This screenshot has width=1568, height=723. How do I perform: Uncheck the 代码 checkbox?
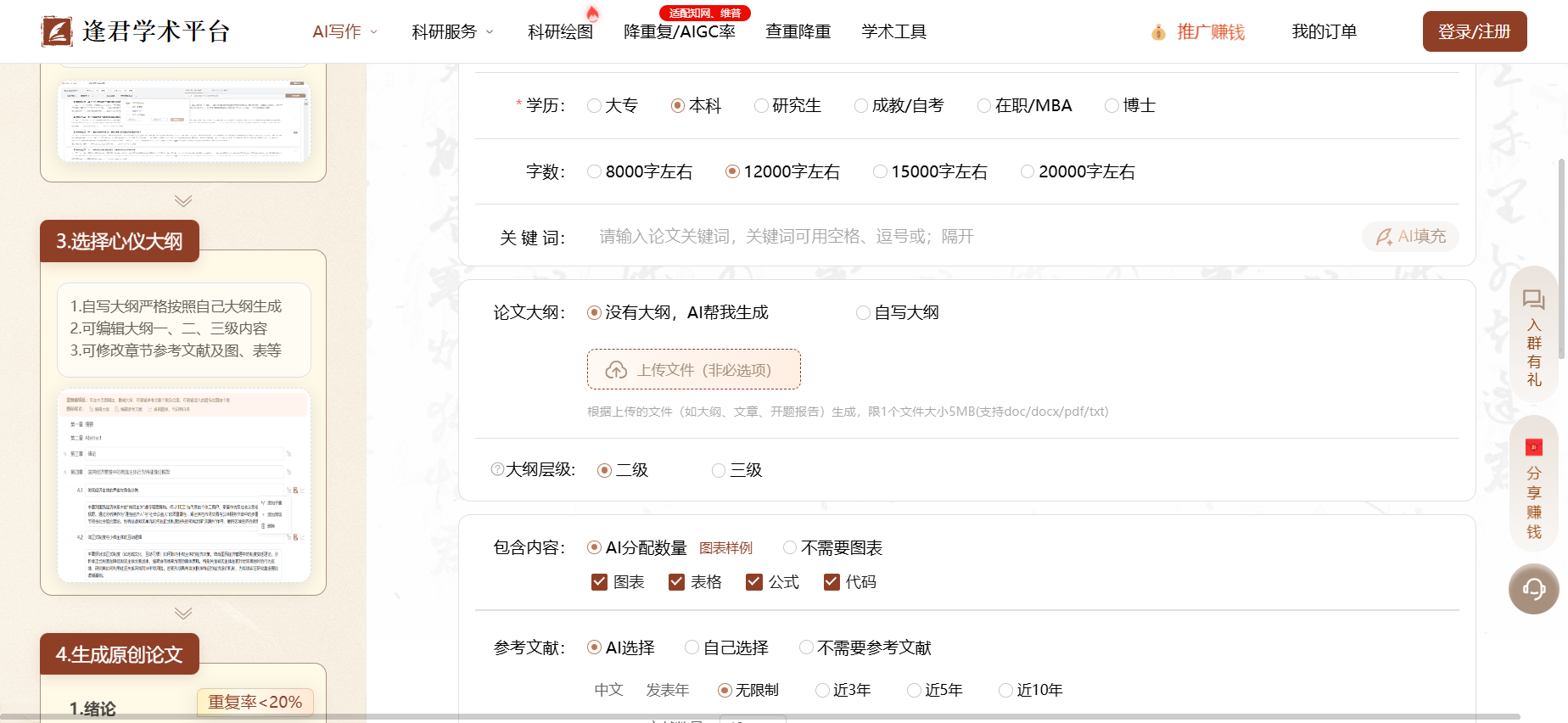point(832,582)
